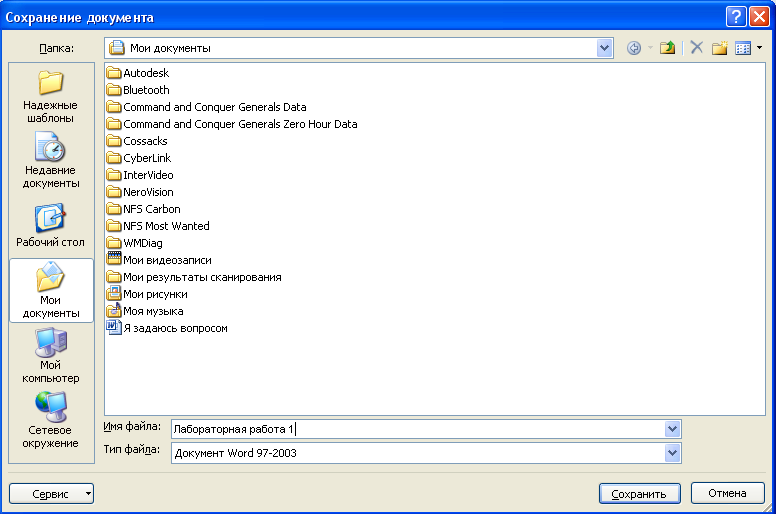The image size is (776, 514).
Task: Close the Сохранение документа dialog
Action: (759, 17)
